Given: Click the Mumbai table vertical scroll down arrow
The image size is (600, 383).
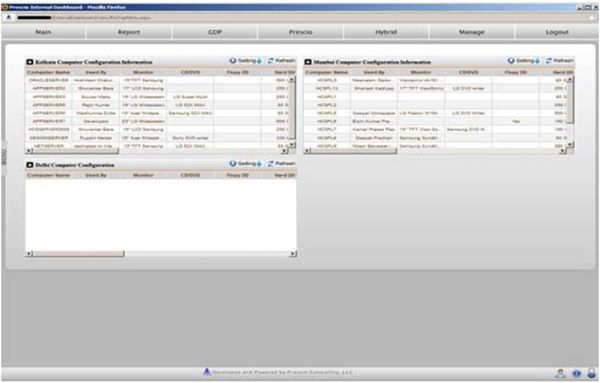Looking at the screenshot, I should (570, 145).
